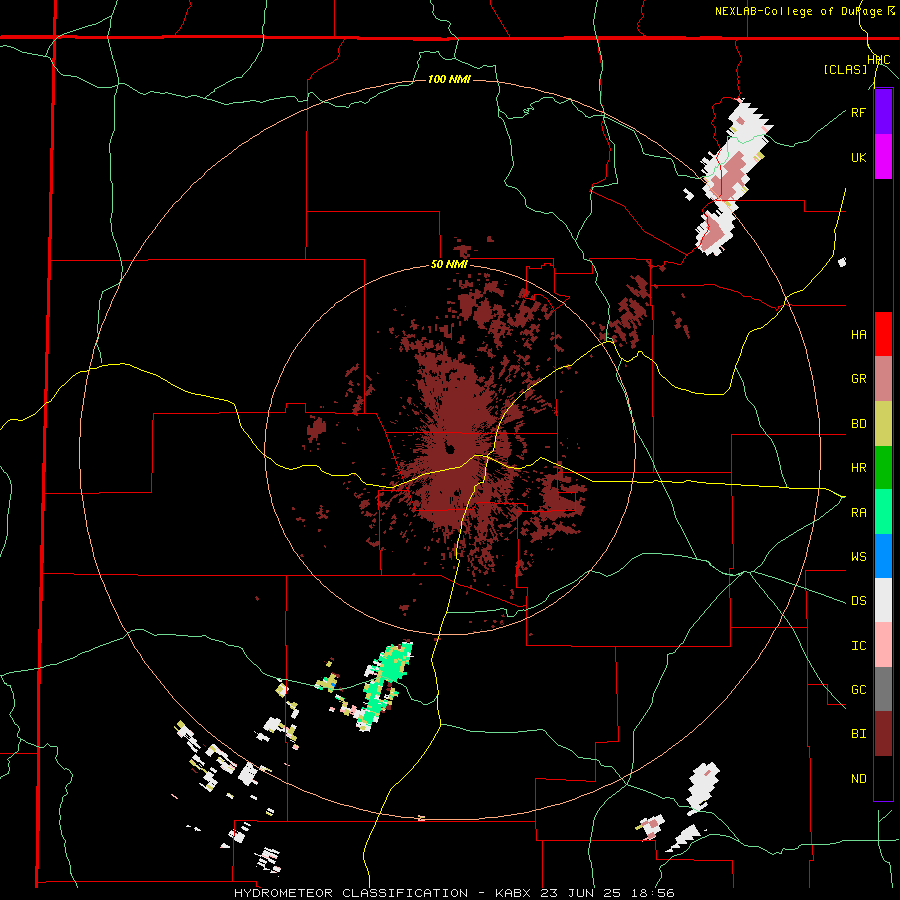The image size is (900, 900).
Task: Click the UK magenta legend swatch
Action: 883,157
